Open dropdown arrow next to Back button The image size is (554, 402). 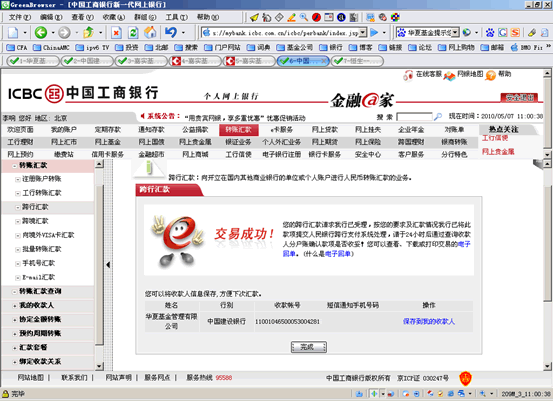pyautogui.click(x=53, y=33)
